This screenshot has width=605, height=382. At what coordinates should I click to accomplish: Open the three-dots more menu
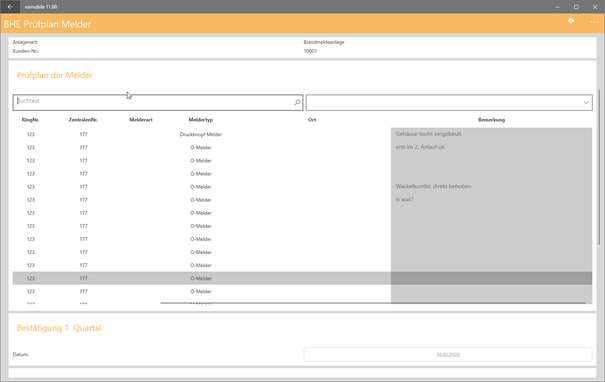pyautogui.click(x=595, y=22)
